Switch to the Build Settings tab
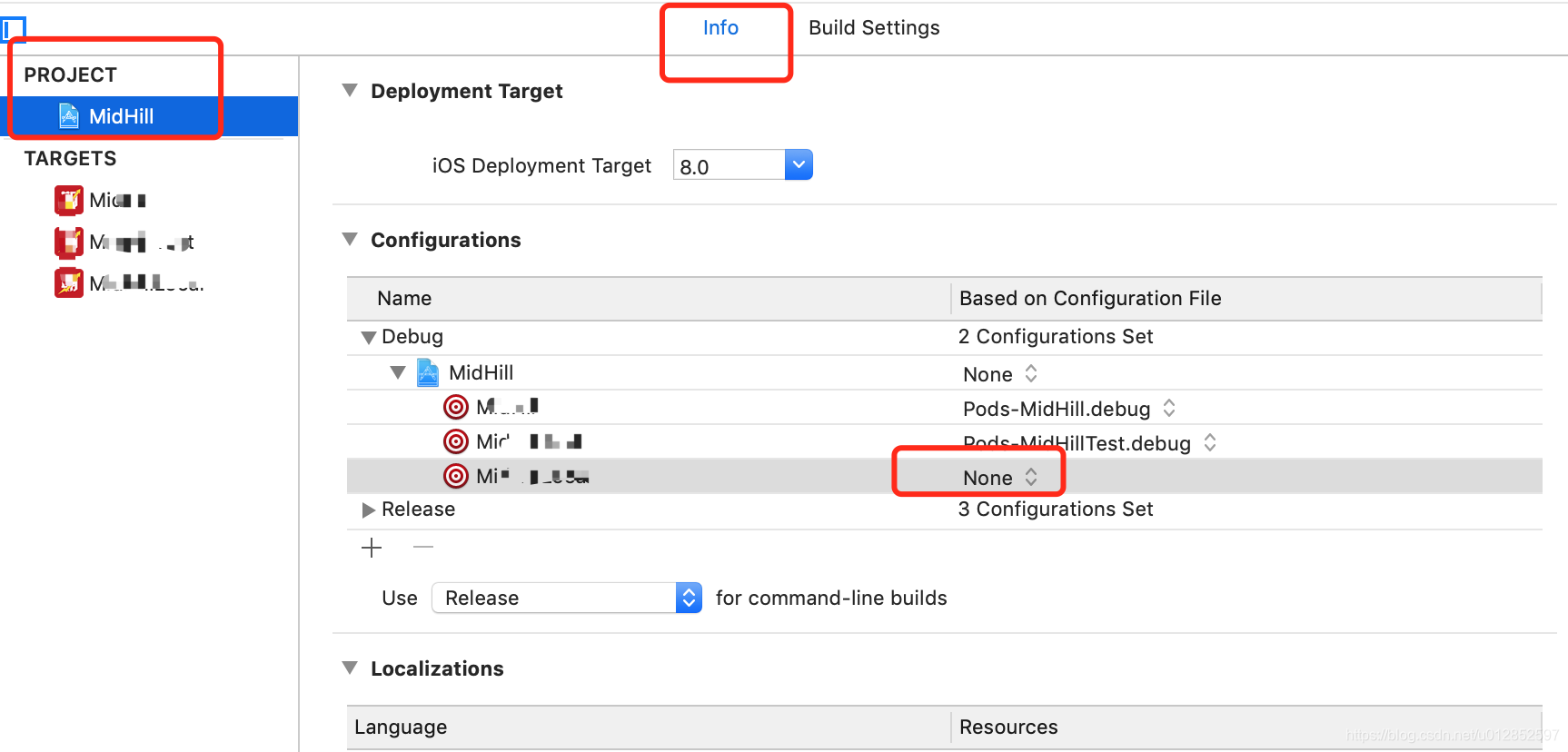Viewport: 1568px width, 752px height. pyautogui.click(x=874, y=28)
